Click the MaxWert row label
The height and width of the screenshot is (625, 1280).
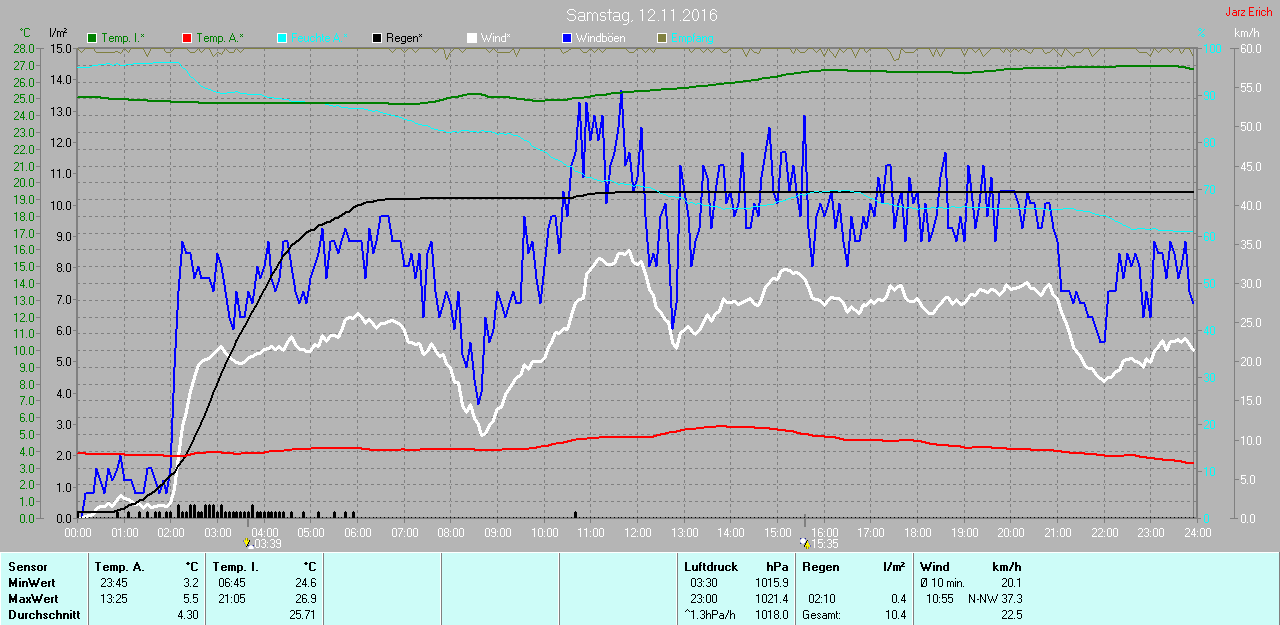click(x=32, y=599)
